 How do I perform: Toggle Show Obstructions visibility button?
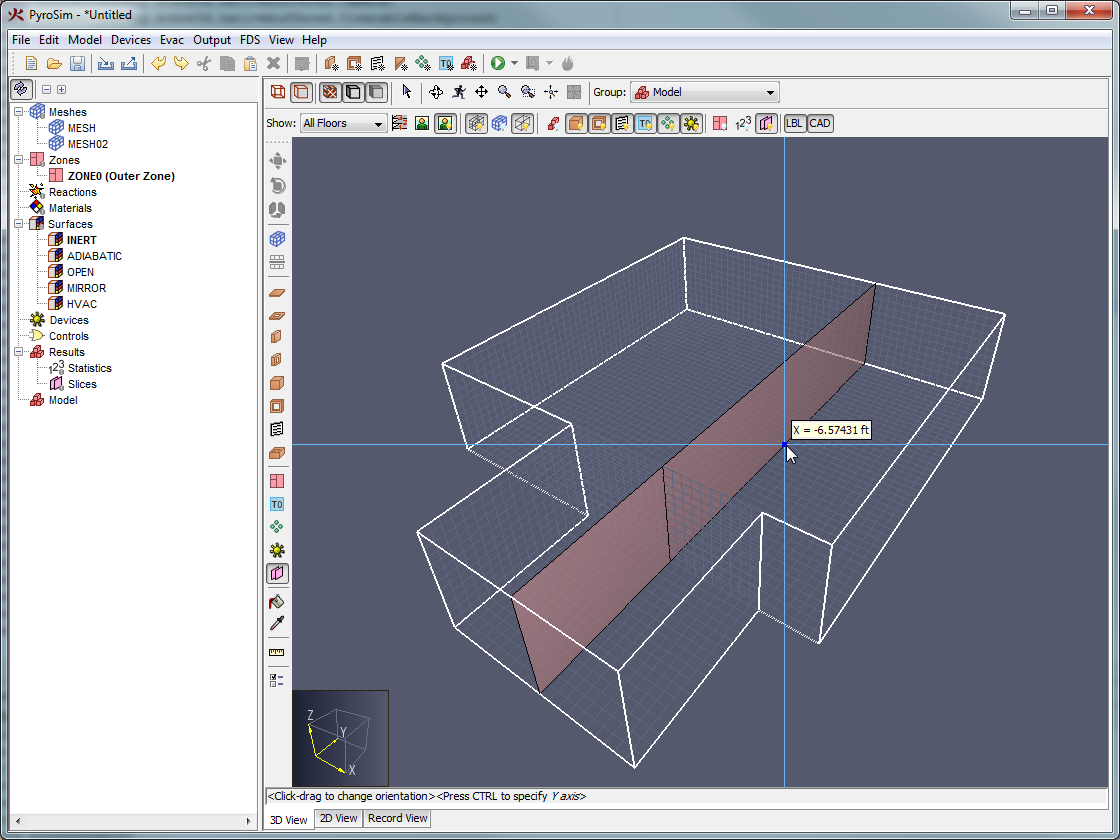pyautogui.click(x=576, y=123)
